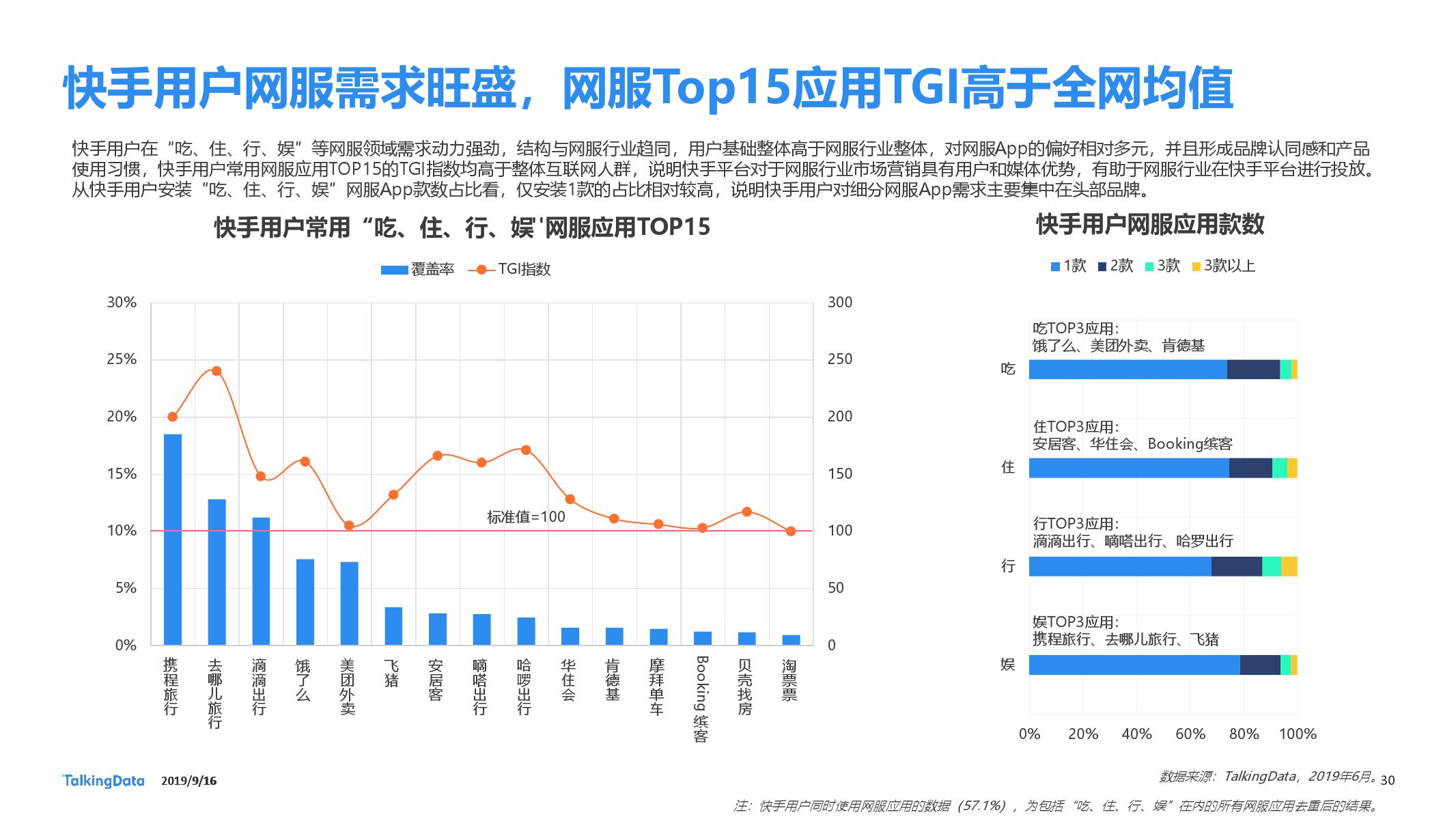The image size is (1456, 819).
Task: Click the 安居客 axis label
Action: tap(436, 680)
